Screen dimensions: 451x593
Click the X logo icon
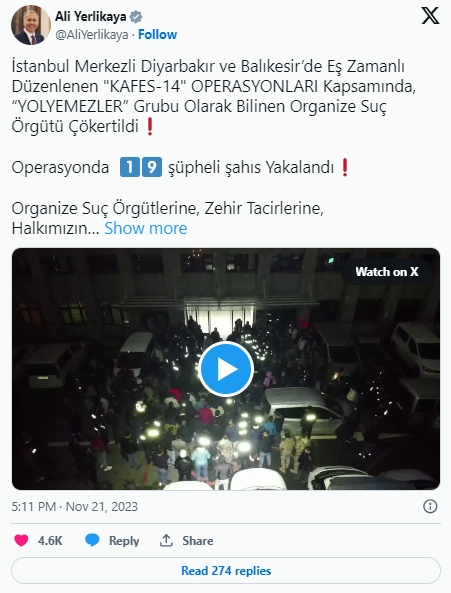click(430, 16)
